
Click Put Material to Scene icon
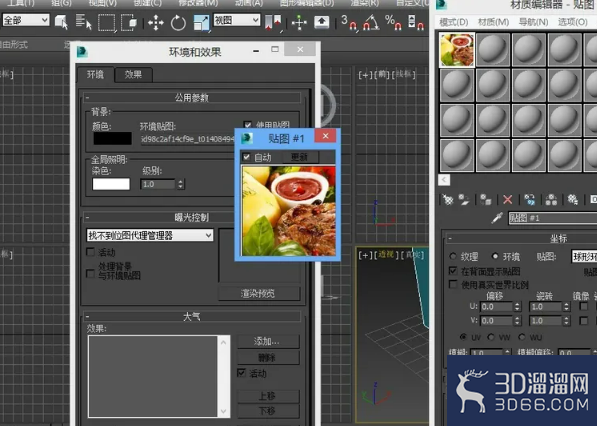(x=464, y=199)
